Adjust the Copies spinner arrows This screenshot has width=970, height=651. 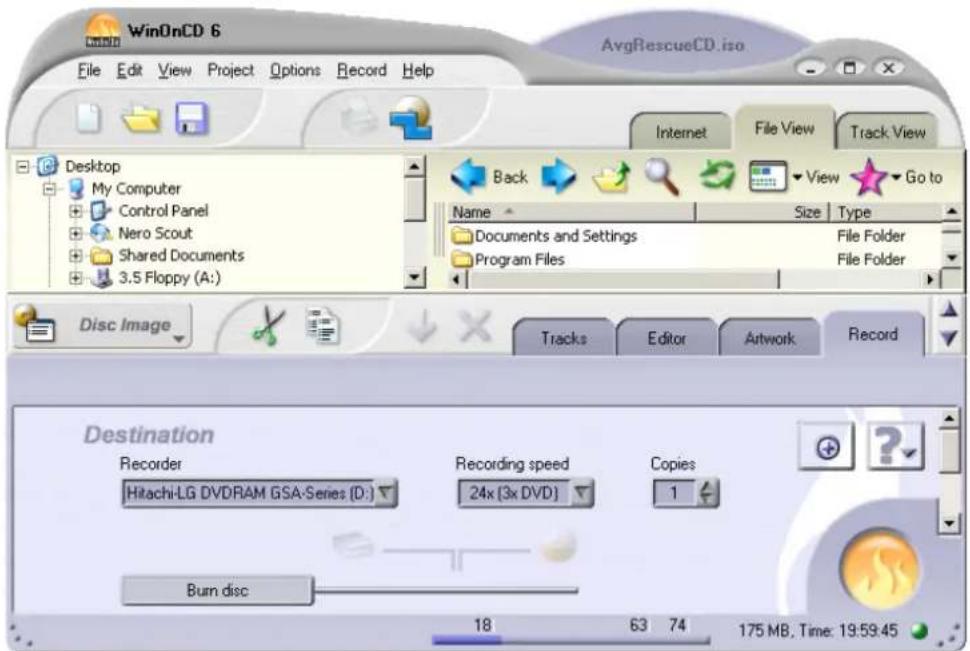coord(708,493)
